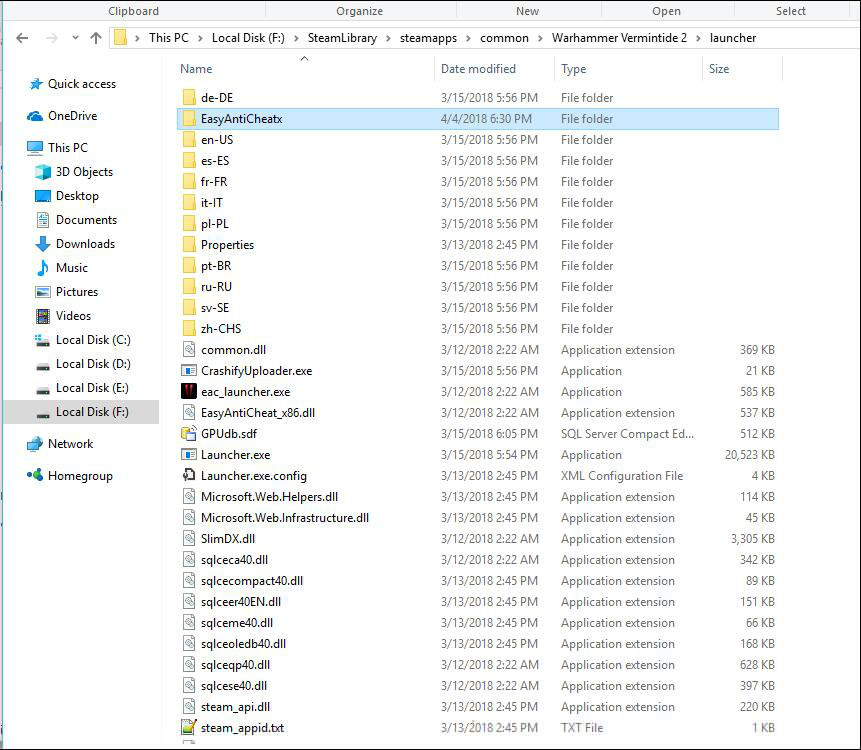Select the en-US folder

click(478, 140)
